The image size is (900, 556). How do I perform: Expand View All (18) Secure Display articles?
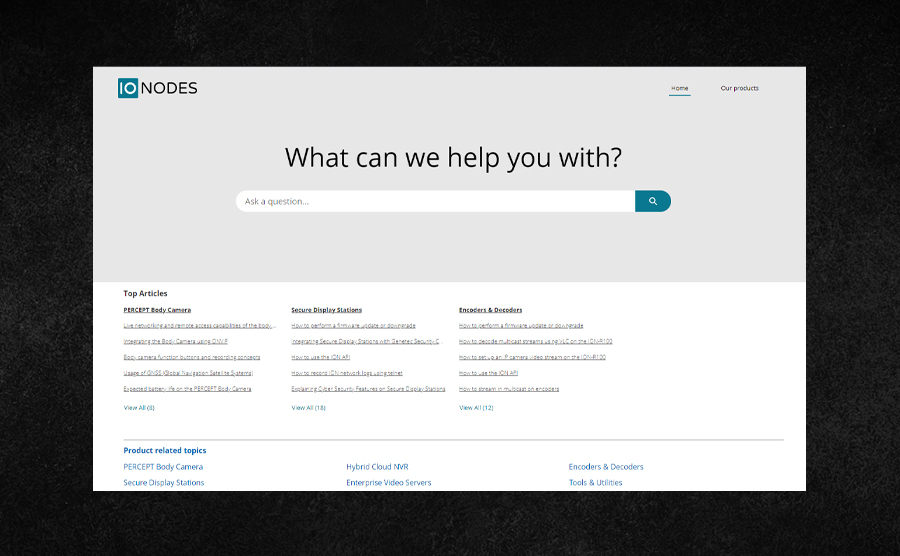pos(308,408)
